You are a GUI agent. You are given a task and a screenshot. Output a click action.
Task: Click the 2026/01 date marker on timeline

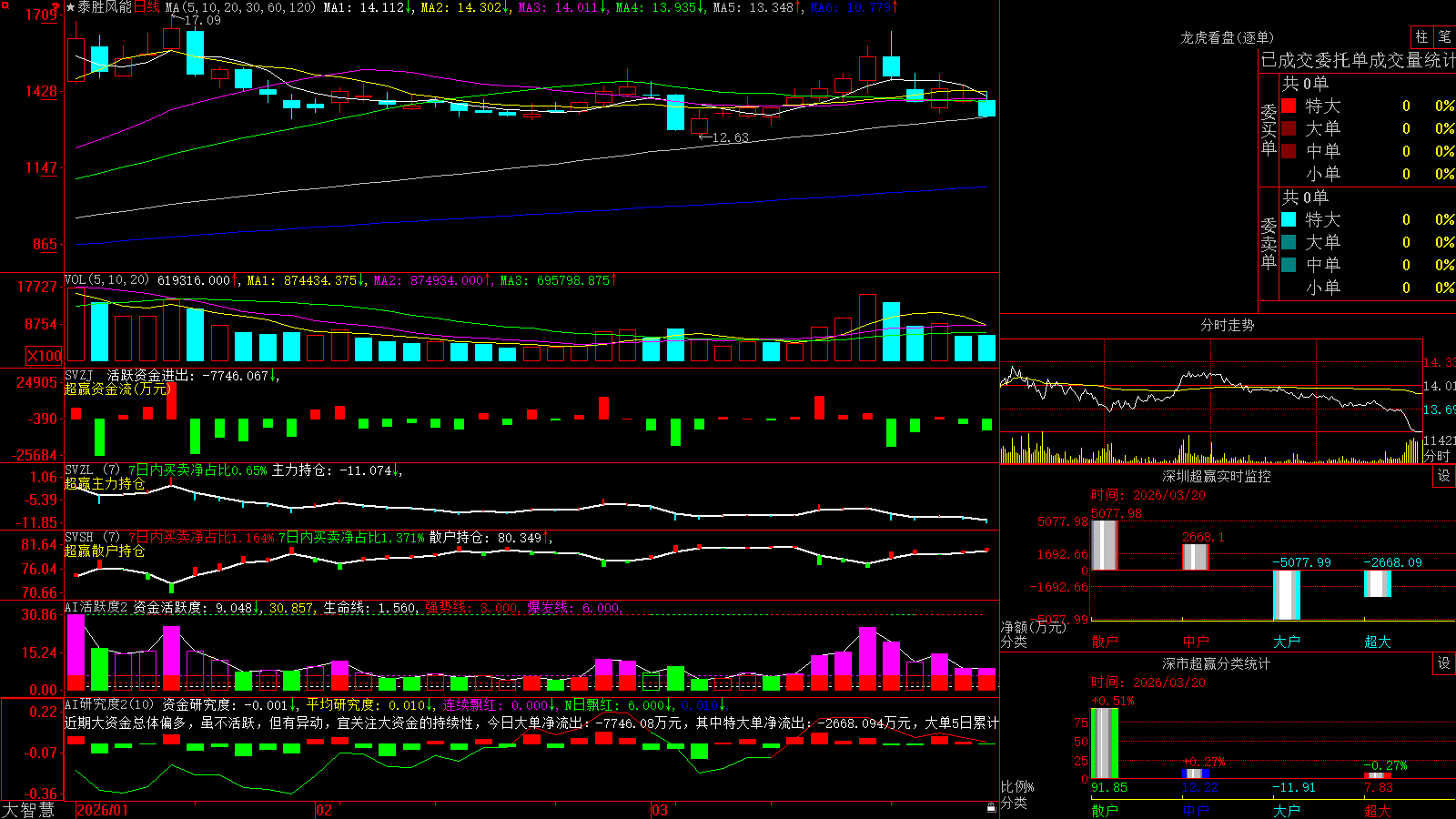pos(103,810)
